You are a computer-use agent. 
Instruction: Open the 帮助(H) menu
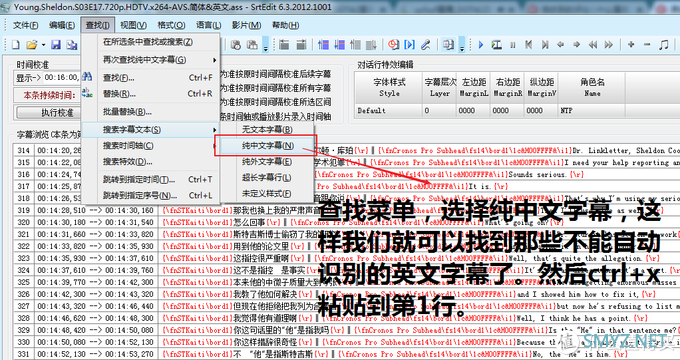point(285,25)
